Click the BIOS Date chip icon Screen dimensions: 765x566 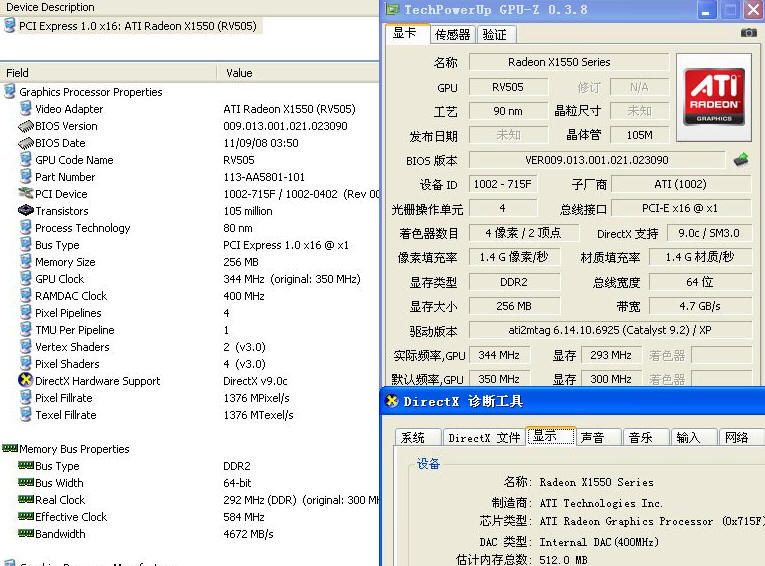(25, 143)
